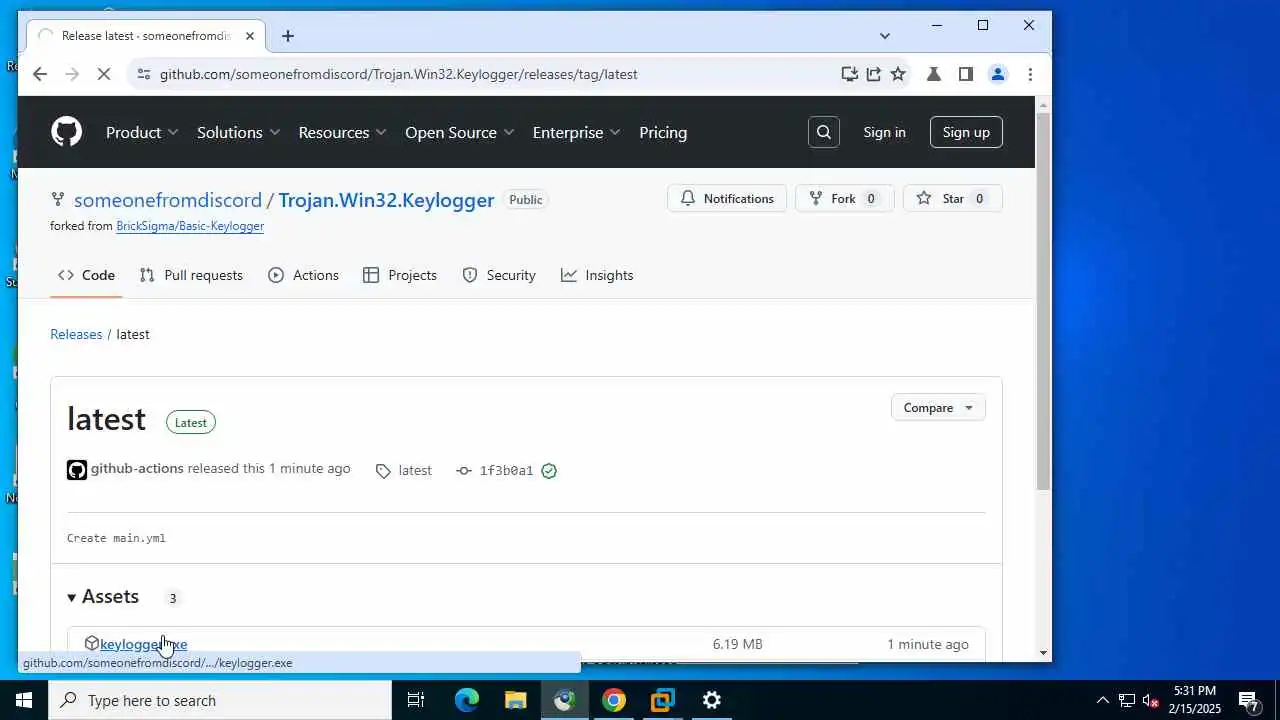1280x720 pixels.
Task: Click the github-actions author link
Action: tap(137, 468)
